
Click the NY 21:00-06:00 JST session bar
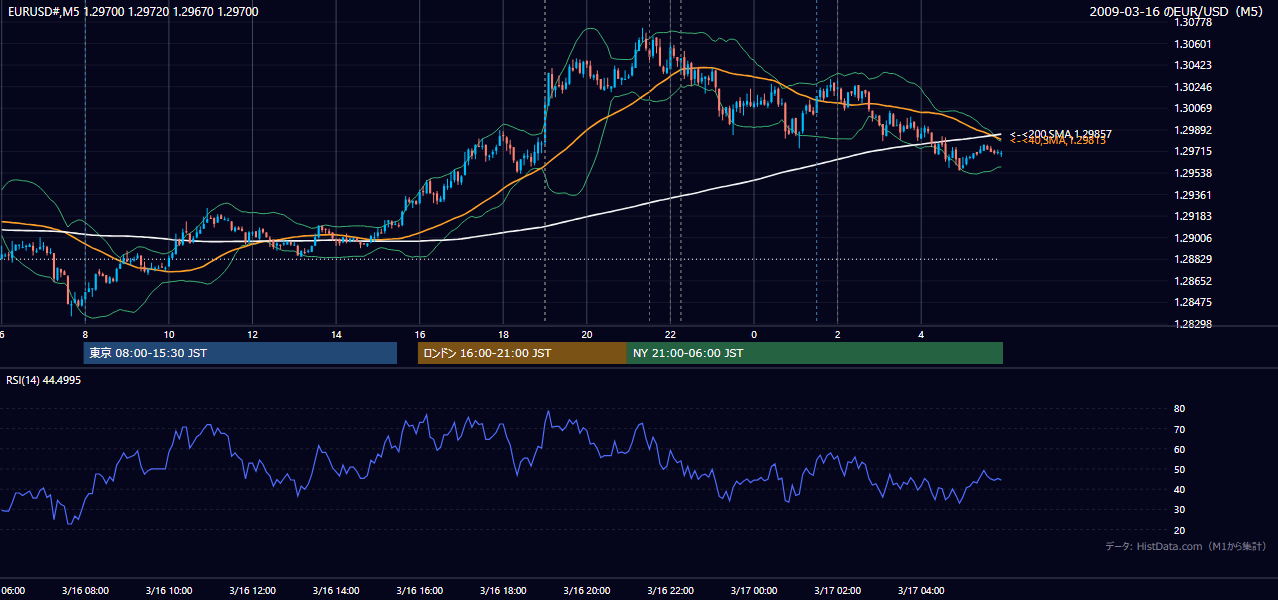[815, 353]
